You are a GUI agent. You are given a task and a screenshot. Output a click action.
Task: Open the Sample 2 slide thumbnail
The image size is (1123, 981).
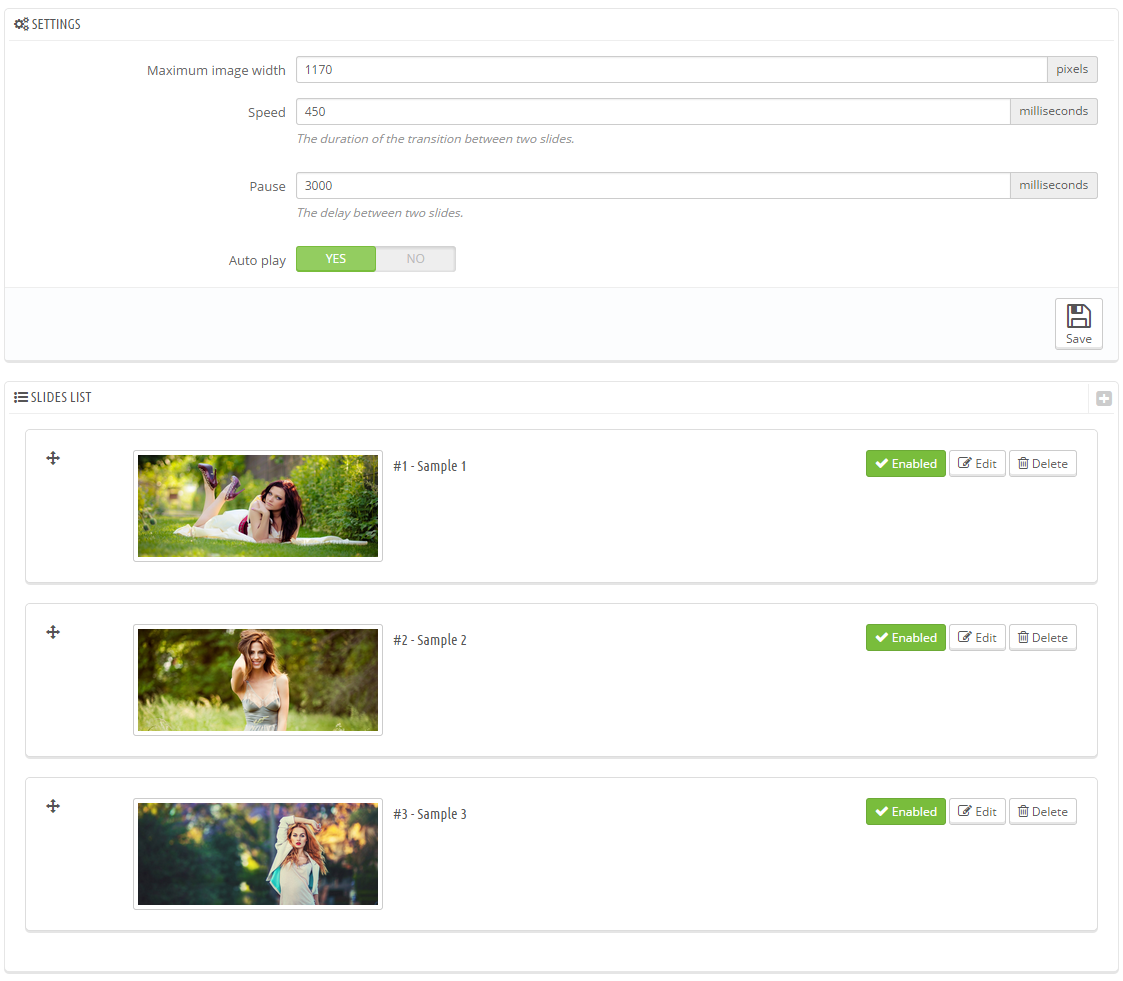point(258,680)
